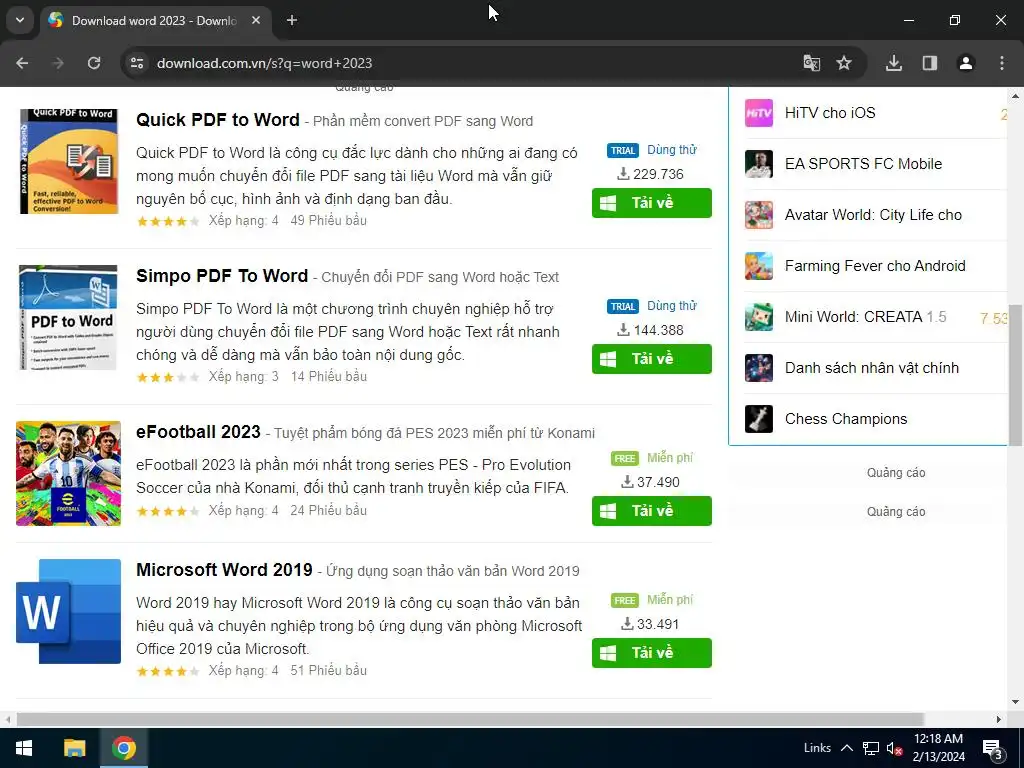Open Chrome three-dot menu

coord(1002,63)
